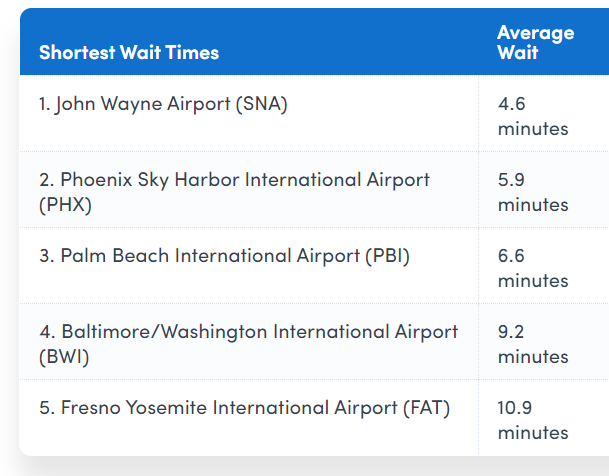Click the 6.6 minutes wait value
This screenshot has width=609, height=476.
533,268
